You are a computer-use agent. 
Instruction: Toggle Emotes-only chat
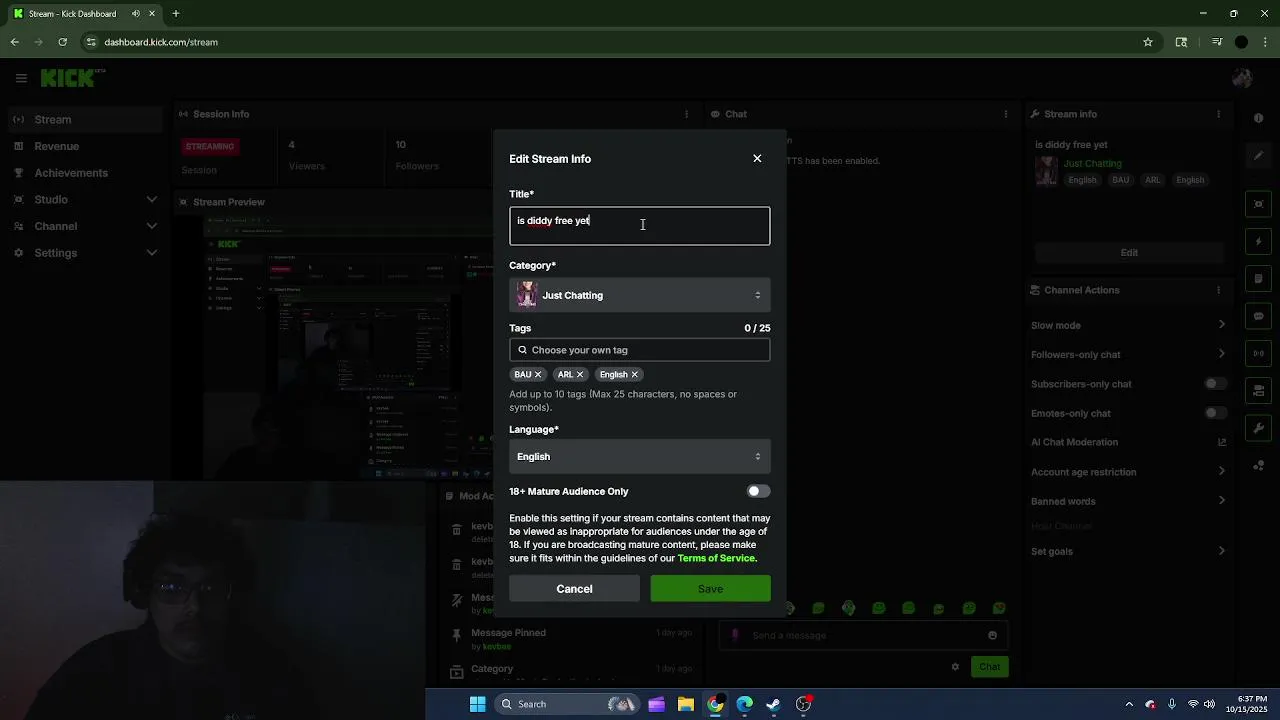coord(1215,413)
